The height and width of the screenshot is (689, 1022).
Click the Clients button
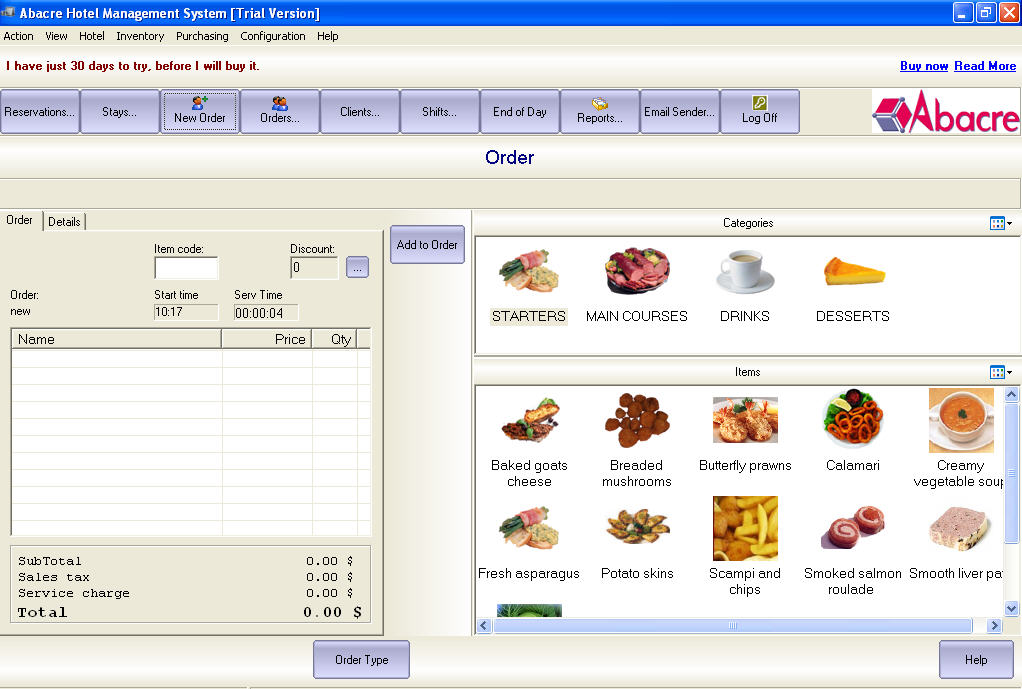click(360, 111)
